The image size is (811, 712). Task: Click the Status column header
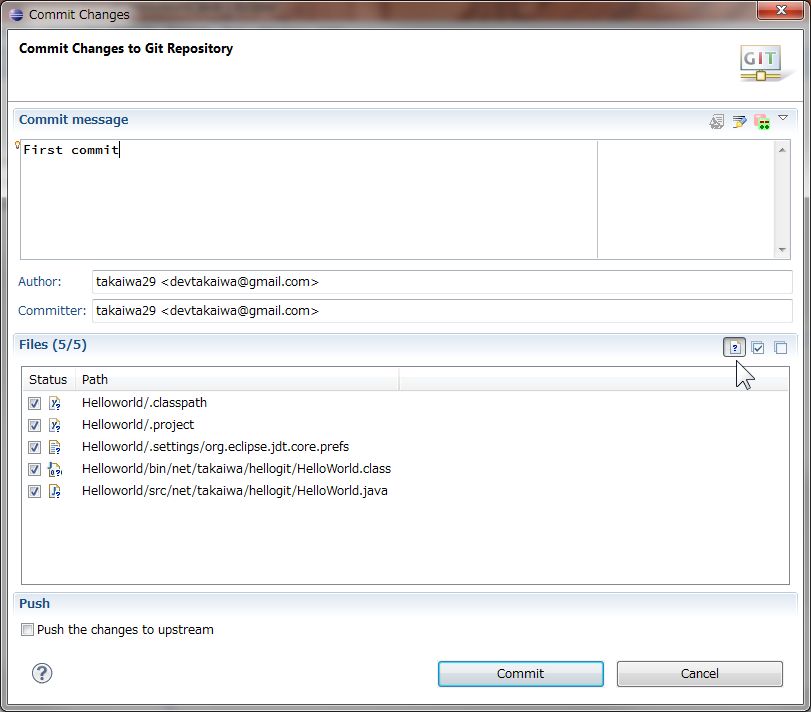pos(48,380)
